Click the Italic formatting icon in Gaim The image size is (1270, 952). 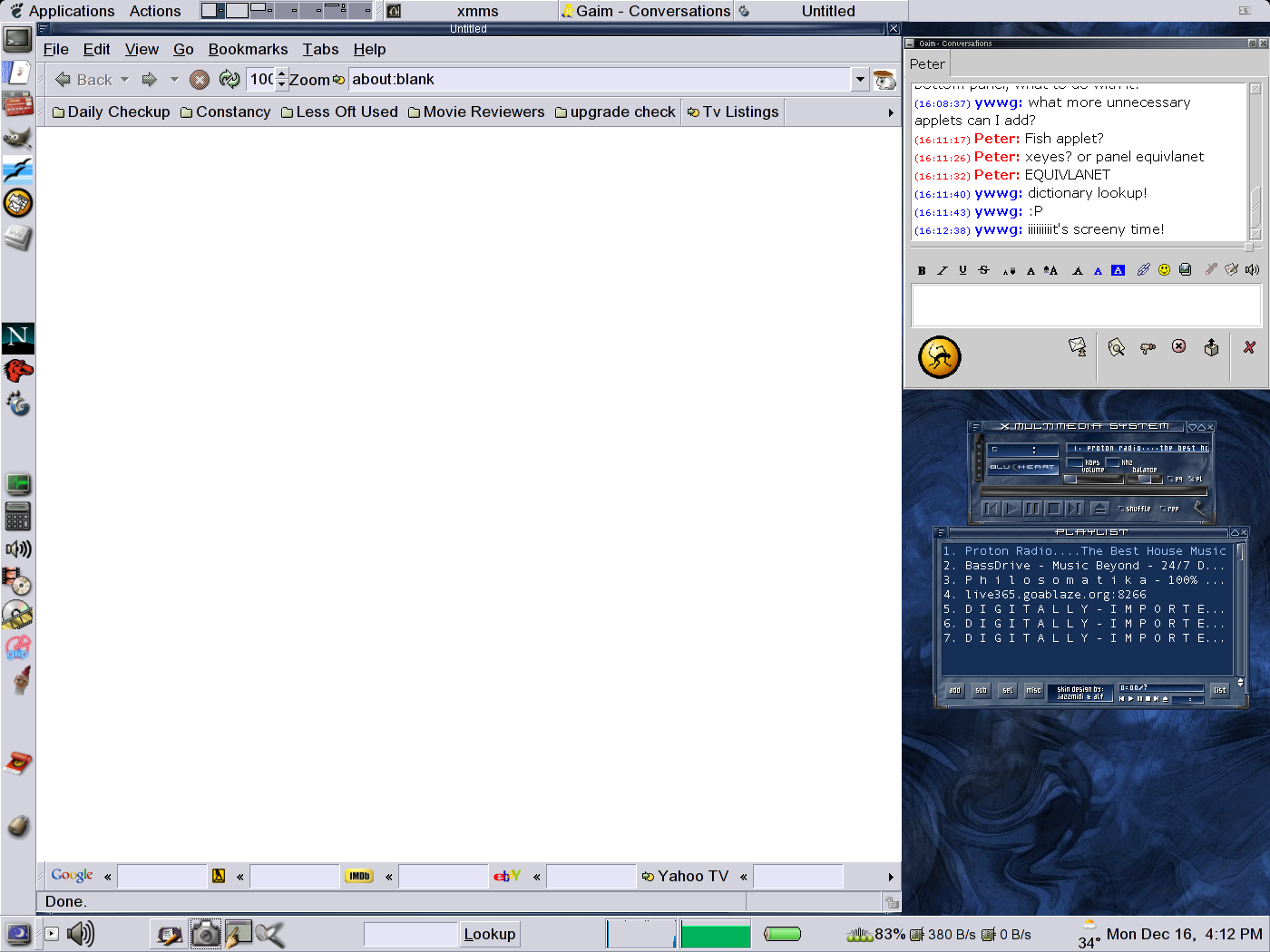[x=943, y=270]
